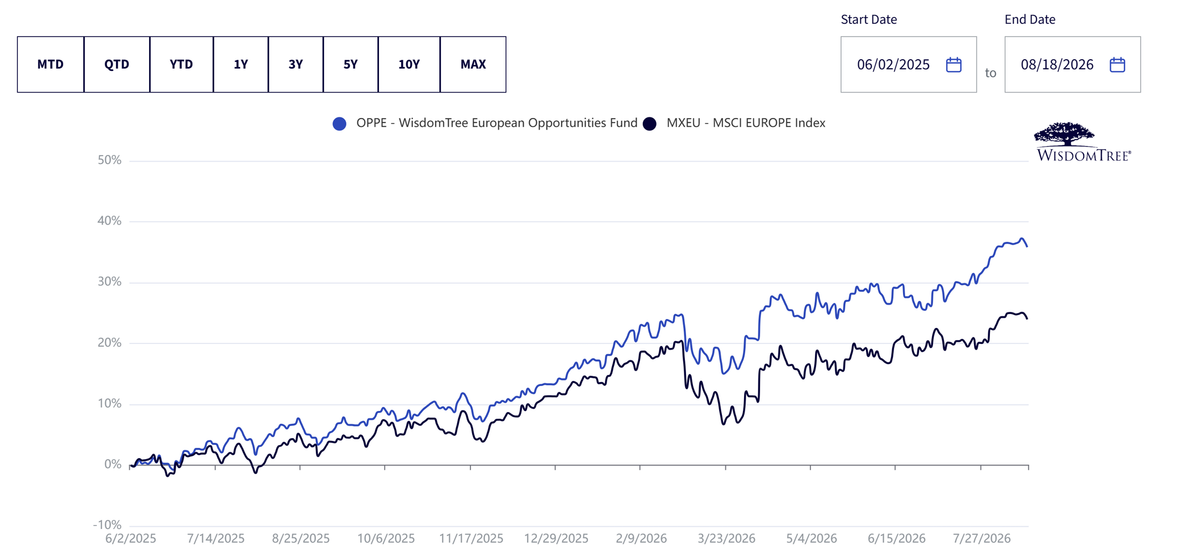The height and width of the screenshot is (550, 1200).
Task: Choose the 5Y period button
Action: coord(350,64)
